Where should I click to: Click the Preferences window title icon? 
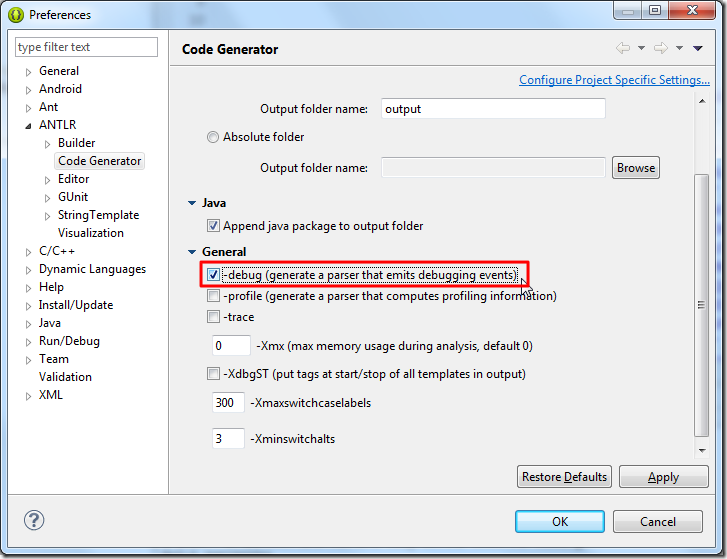point(15,14)
